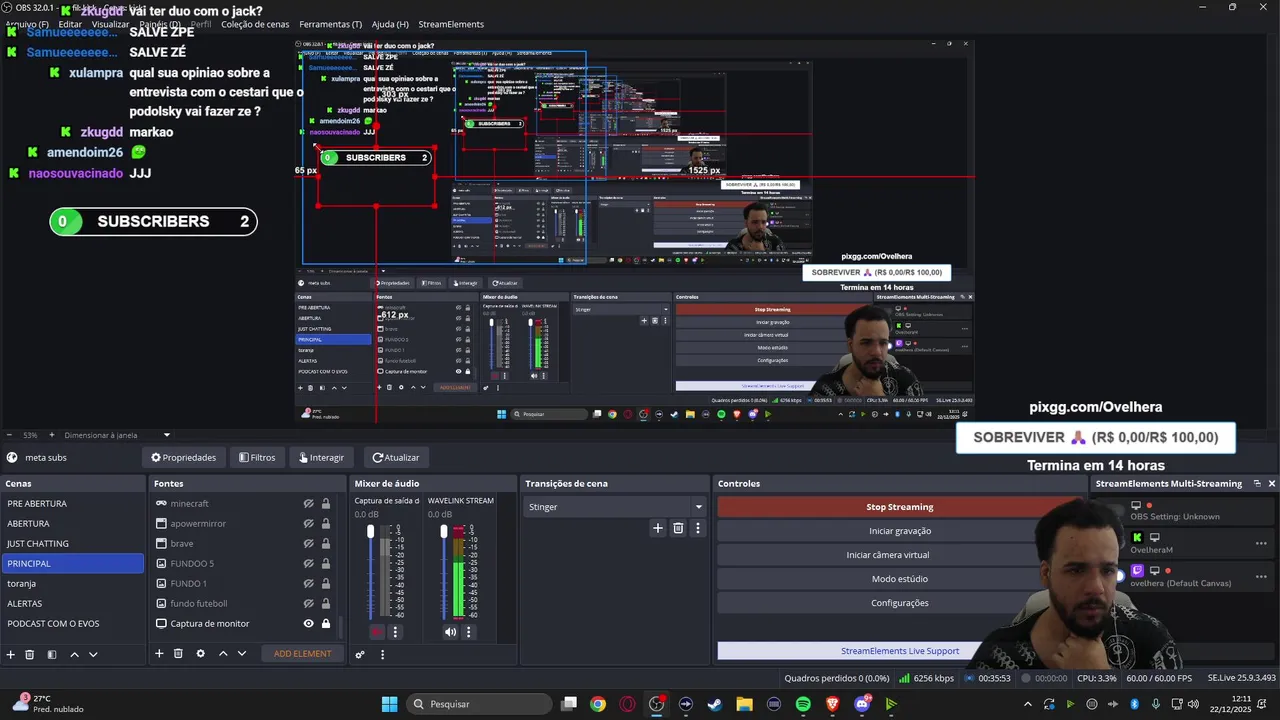
Task: Add a new scene with plus icon
Action: click(x=11, y=654)
